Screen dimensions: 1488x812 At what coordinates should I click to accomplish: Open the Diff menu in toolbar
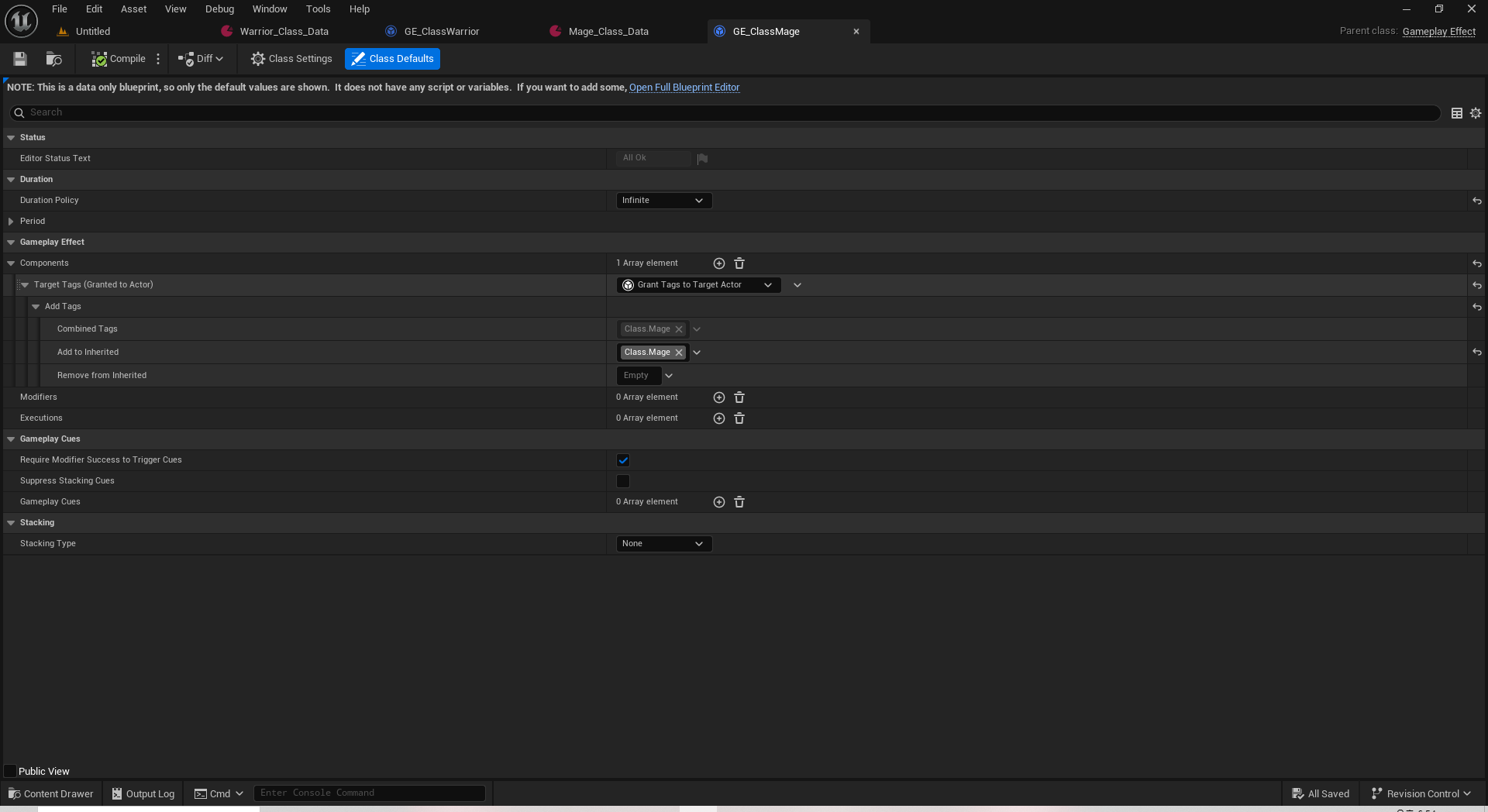(x=201, y=59)
